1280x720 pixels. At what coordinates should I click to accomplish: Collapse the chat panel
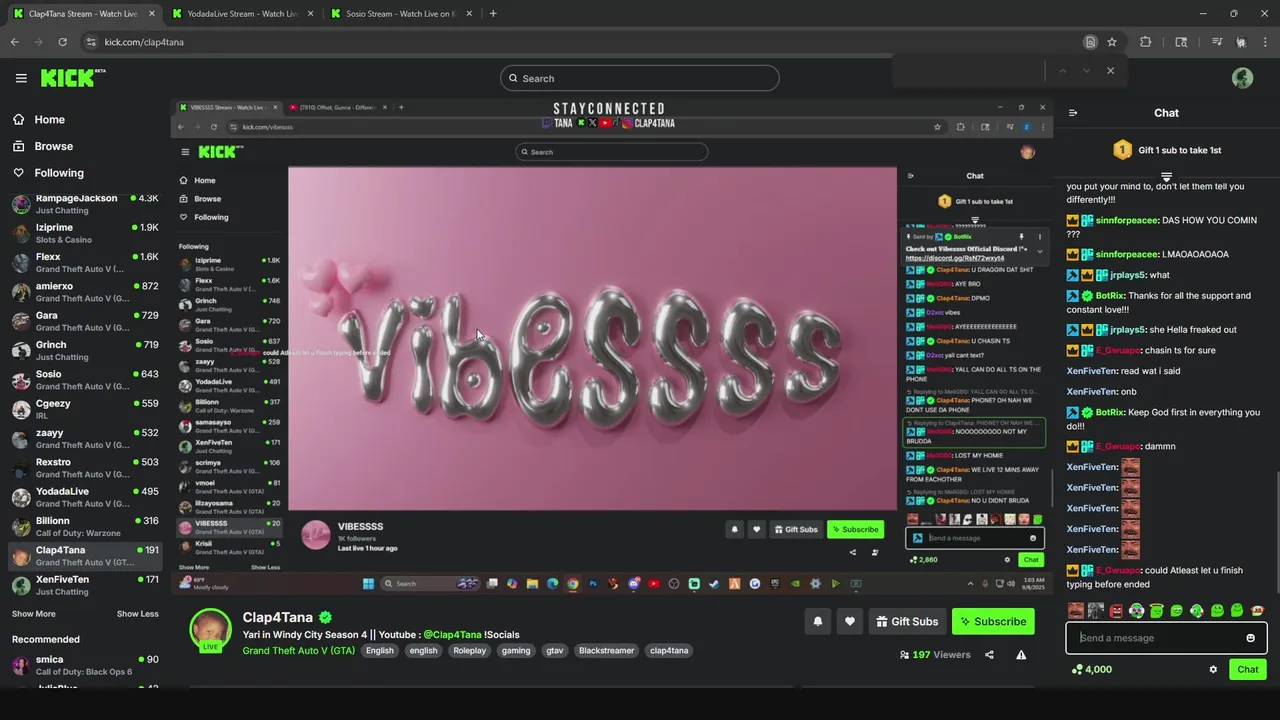click(1073, 113)
